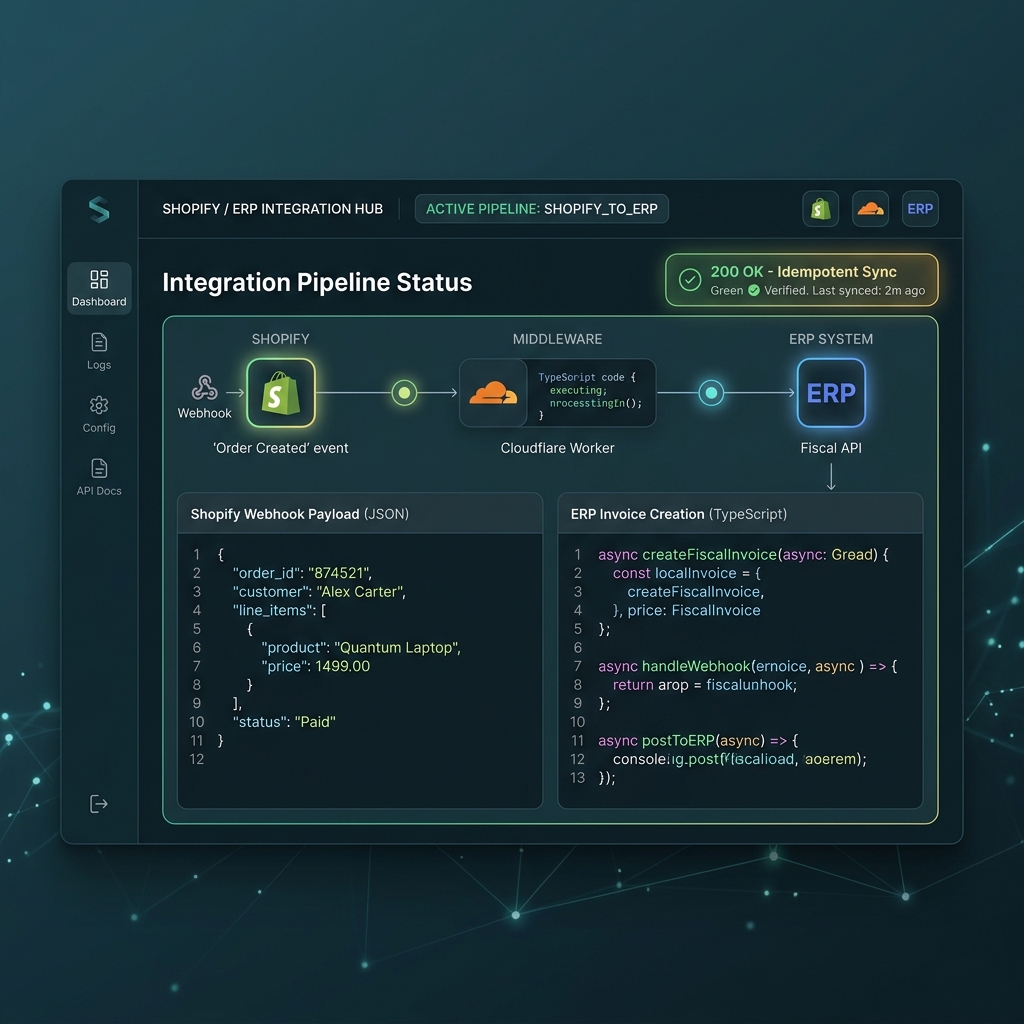This screenshot has width=1024, height=1024.
Task: Click the 200 OK Idempotent Sync status badge
Action: [x=801, y=280]
